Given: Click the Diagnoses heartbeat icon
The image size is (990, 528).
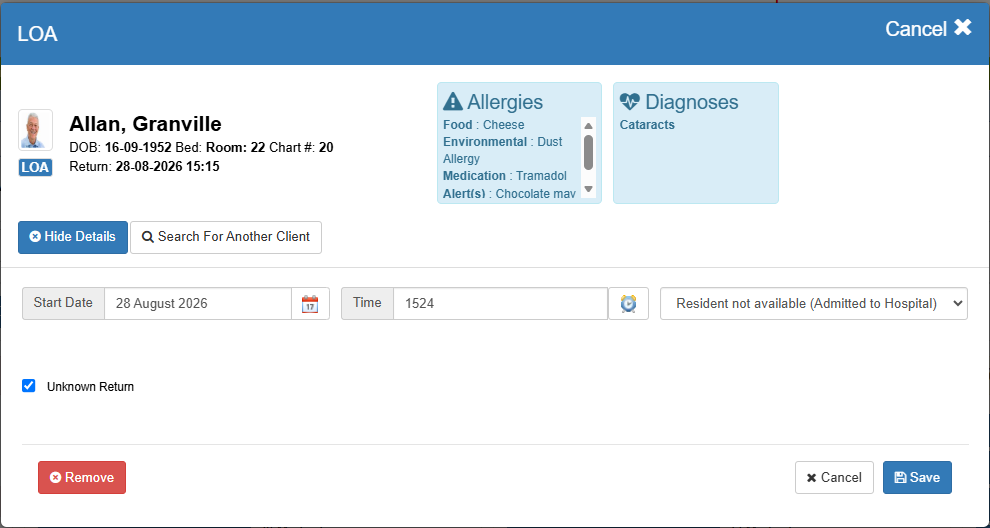Looking at the screenshot, I should click(x=629, y=102).
